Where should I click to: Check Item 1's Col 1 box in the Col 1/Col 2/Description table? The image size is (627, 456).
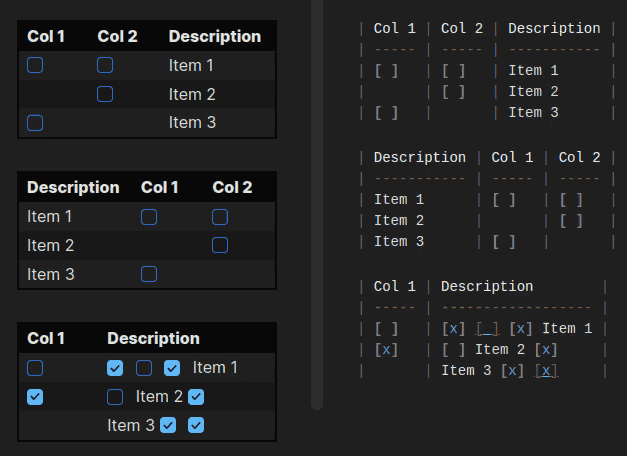click(35, 65)
